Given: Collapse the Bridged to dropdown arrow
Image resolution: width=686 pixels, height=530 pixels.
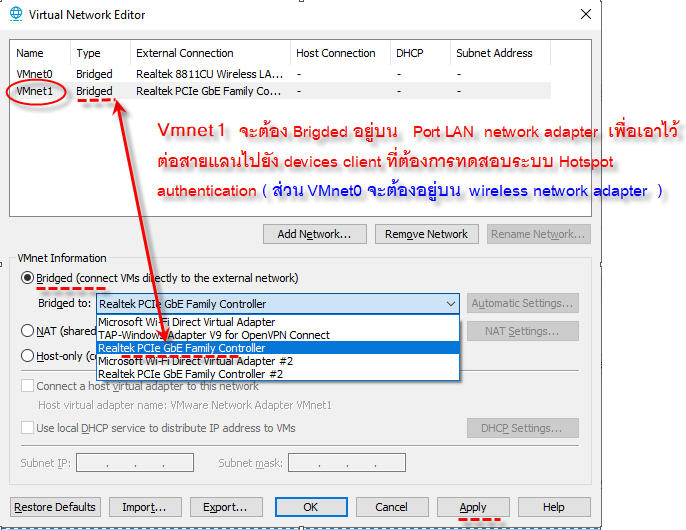Looking at the screenshot, I should coord(450,303).
